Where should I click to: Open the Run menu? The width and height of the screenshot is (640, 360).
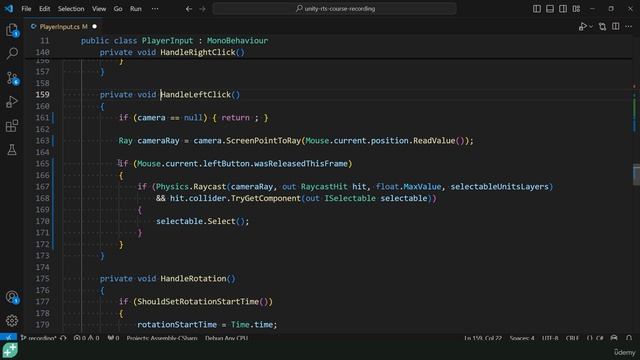tap(136, 9)
